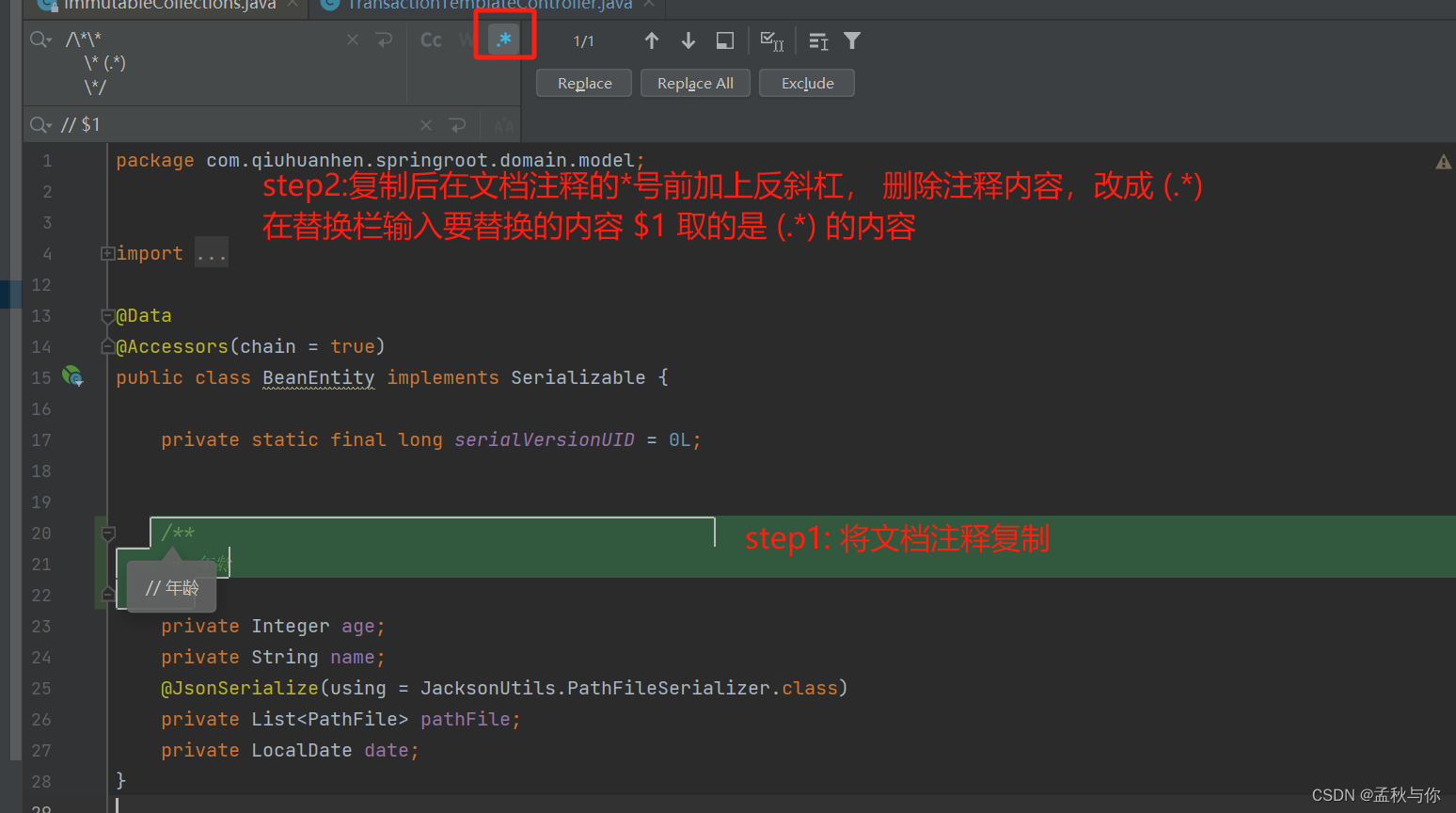The image size is (1456, 813).
Task: Click the LocalDate type on line 27
Action: click(302, 750)
